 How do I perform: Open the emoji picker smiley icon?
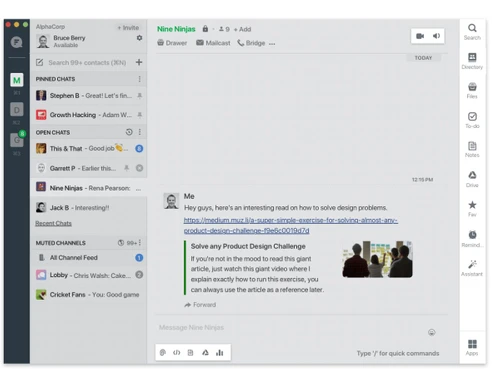(x=432, y=332)
